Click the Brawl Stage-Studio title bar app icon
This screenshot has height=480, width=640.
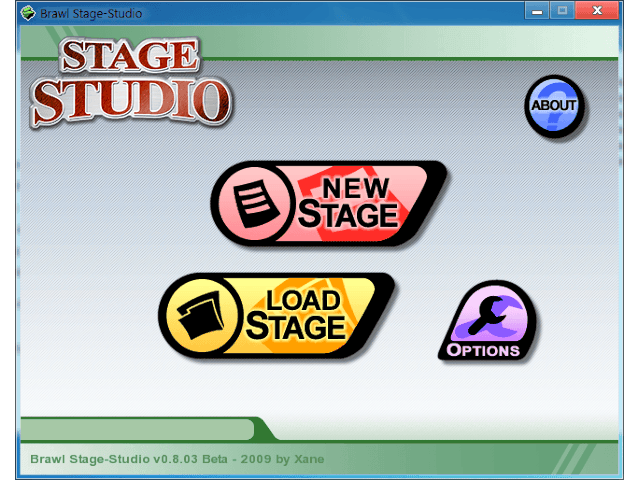(x=27, y=11)
